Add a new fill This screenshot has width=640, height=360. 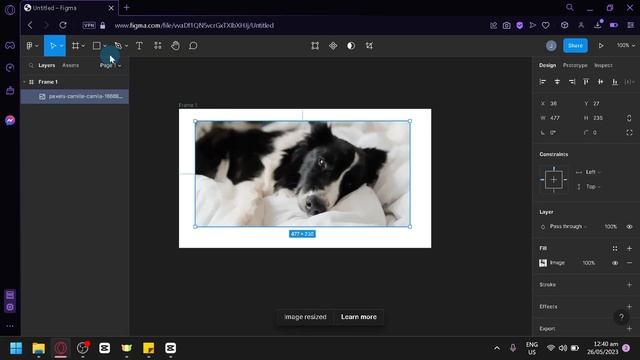pos(629,248)
